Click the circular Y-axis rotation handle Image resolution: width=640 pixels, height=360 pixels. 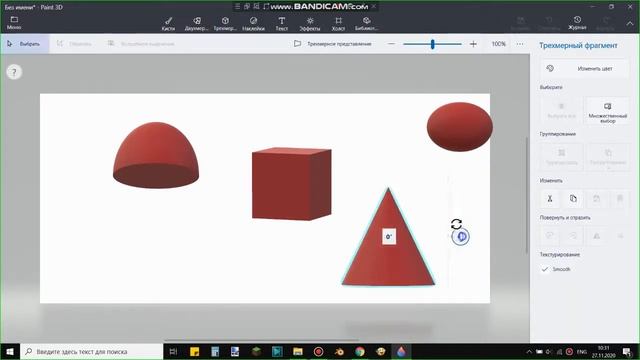461,237
